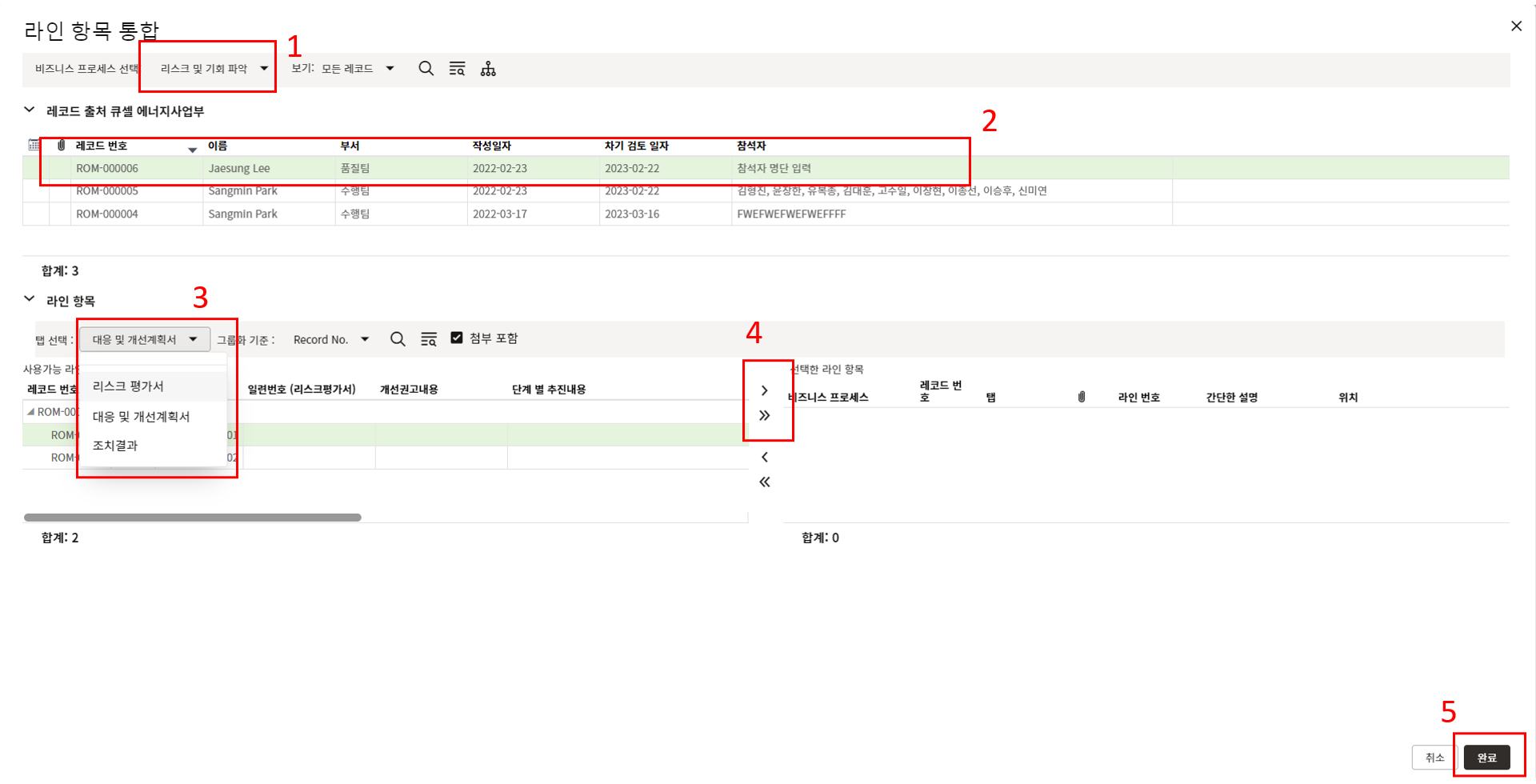Select 조치결과 from the tab list
Screen dimensions: 1536x784
point(115,446)
